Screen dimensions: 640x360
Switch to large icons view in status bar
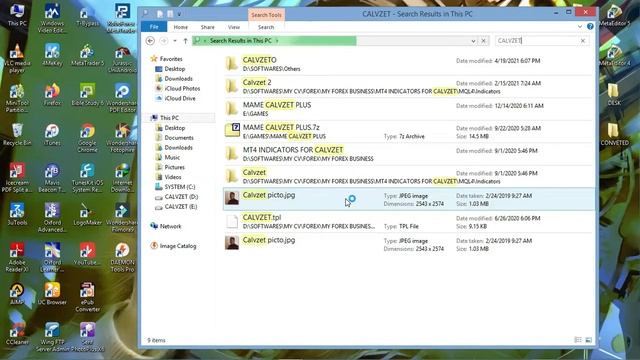click(588, 340)
